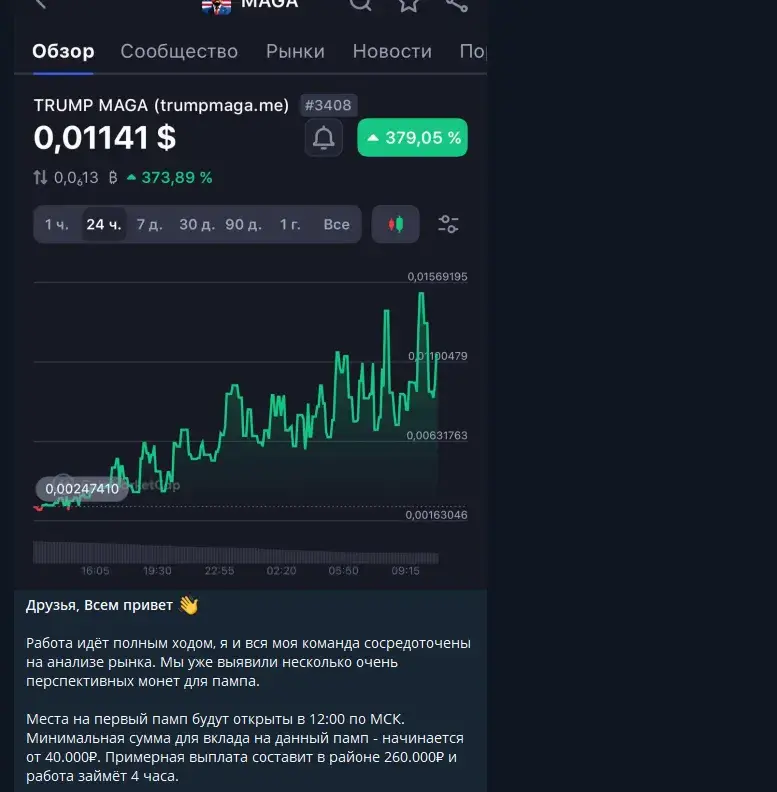This screenshot has height=792, width=777.
Task: Open chart settings sliders icon
Action: tap(448, 224)
